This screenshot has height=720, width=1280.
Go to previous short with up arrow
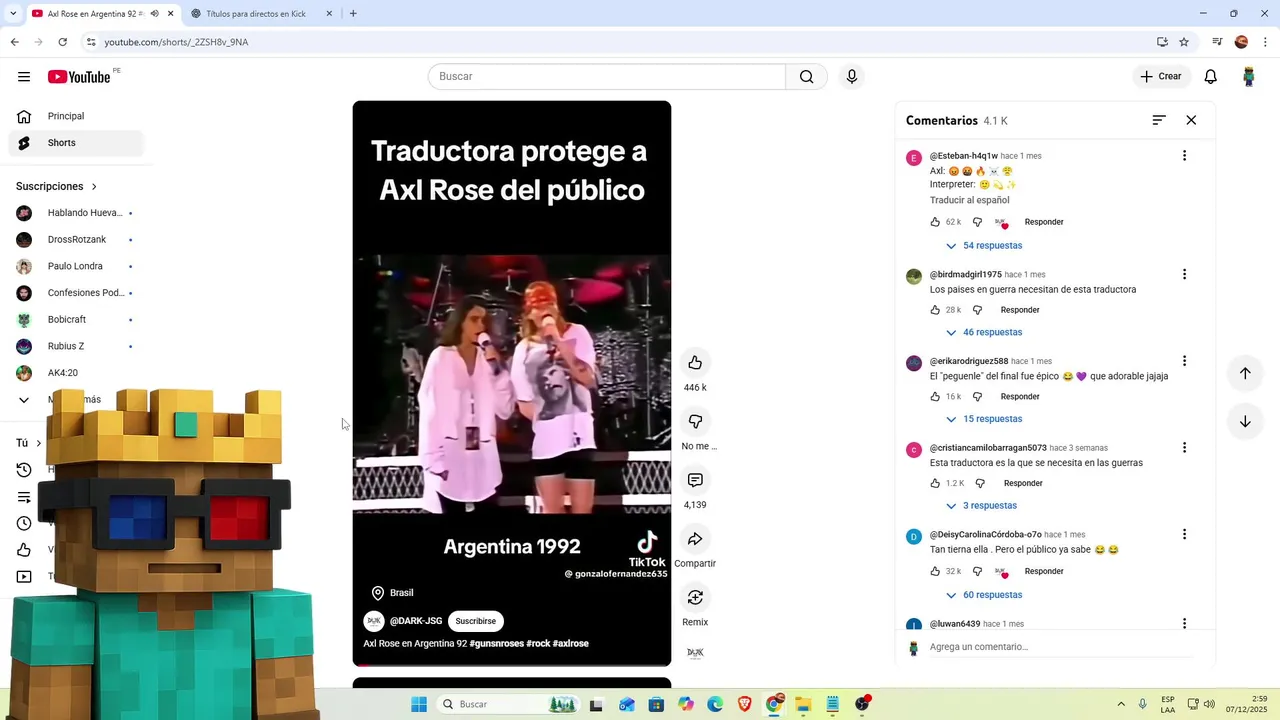point(1245,373)
